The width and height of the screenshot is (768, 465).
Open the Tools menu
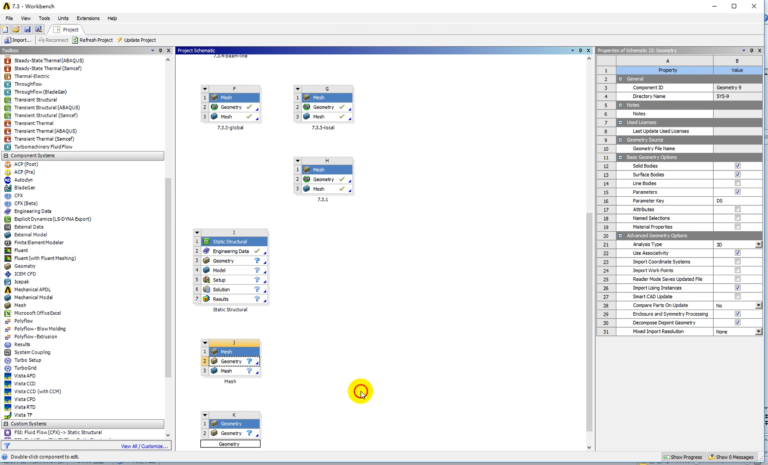[44, 18]
